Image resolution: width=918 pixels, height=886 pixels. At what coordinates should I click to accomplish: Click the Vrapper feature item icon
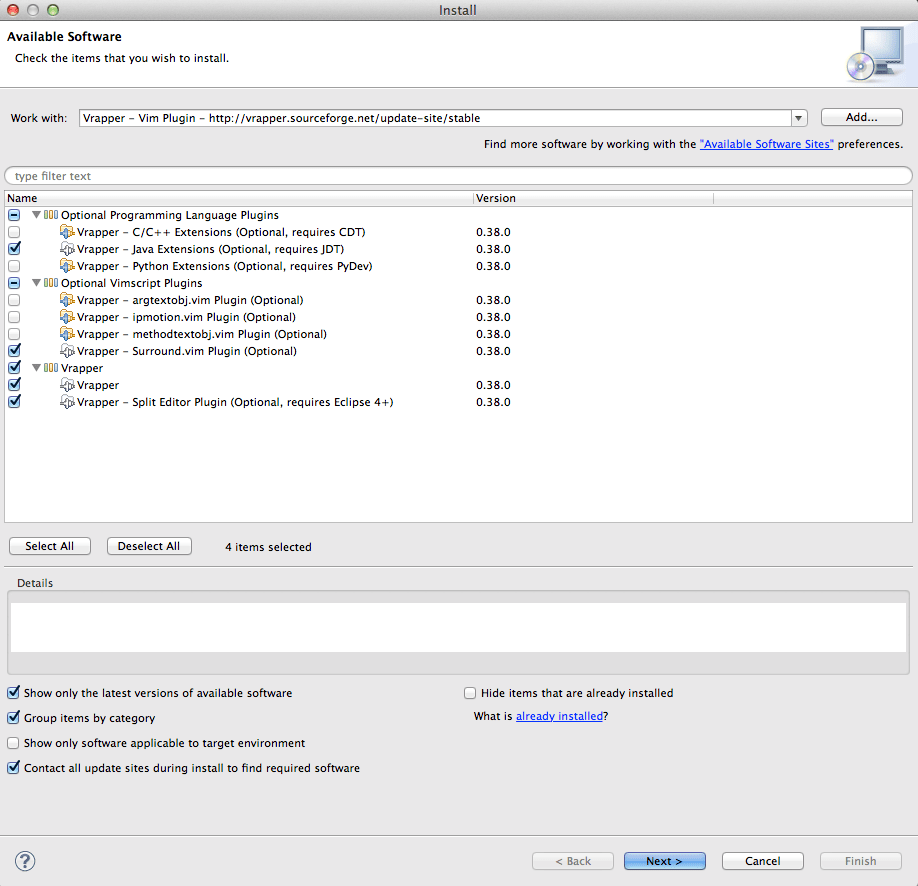coord(67,385)
